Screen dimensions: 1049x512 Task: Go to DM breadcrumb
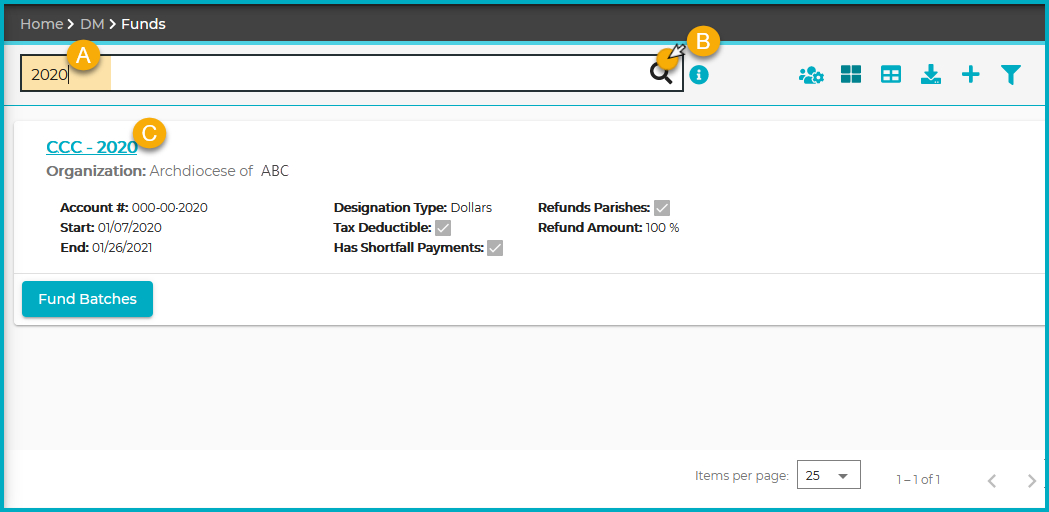[x=93, y=24]
